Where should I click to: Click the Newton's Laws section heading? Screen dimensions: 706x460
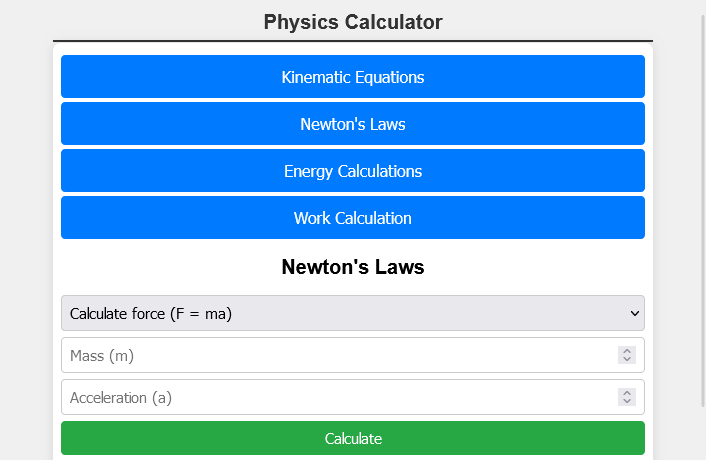click(352, 267)
